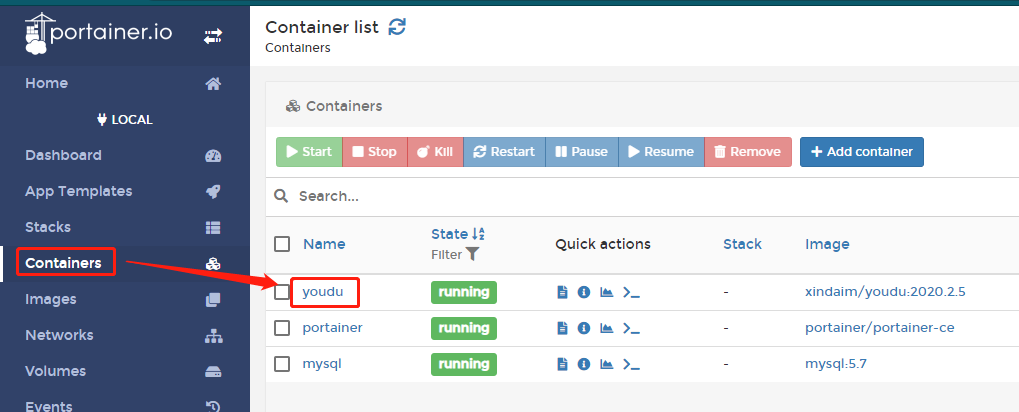Open console icon for youdu container
Image resolution: width=1019 pixels, height=412 pixels.
point(631,292)
